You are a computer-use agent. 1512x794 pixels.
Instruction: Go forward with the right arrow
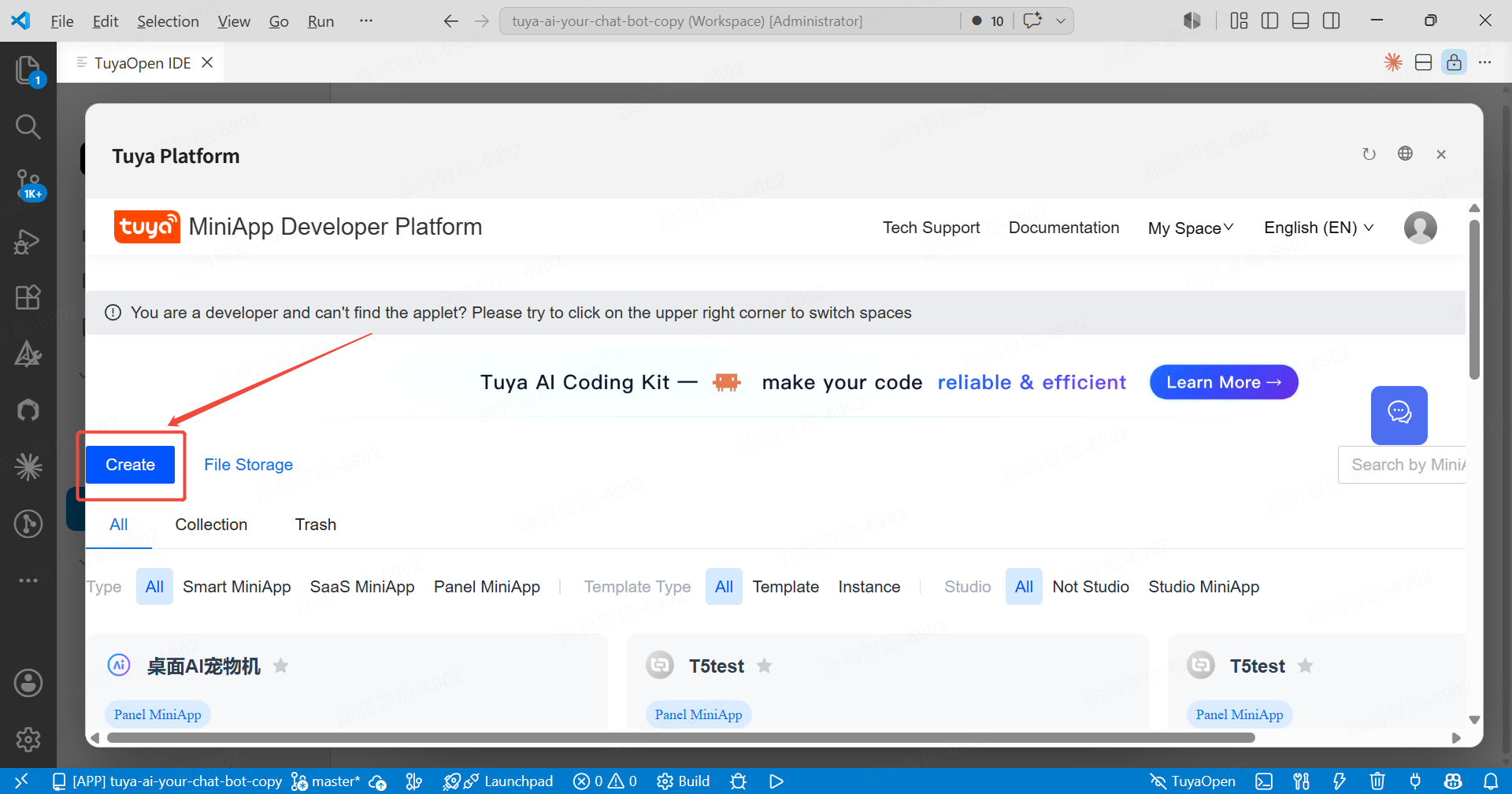482,21
